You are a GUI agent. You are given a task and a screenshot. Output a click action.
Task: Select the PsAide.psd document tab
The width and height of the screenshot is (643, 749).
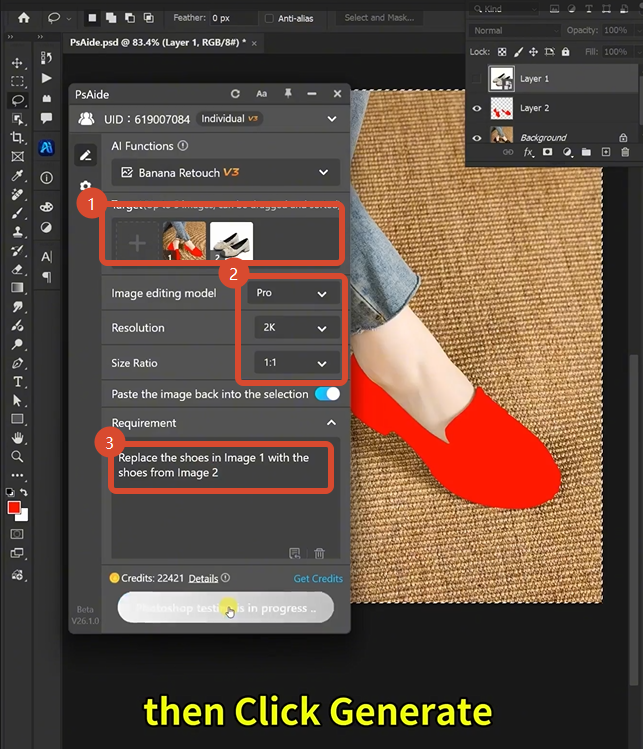pyautogui.click(x=158, y=43)
